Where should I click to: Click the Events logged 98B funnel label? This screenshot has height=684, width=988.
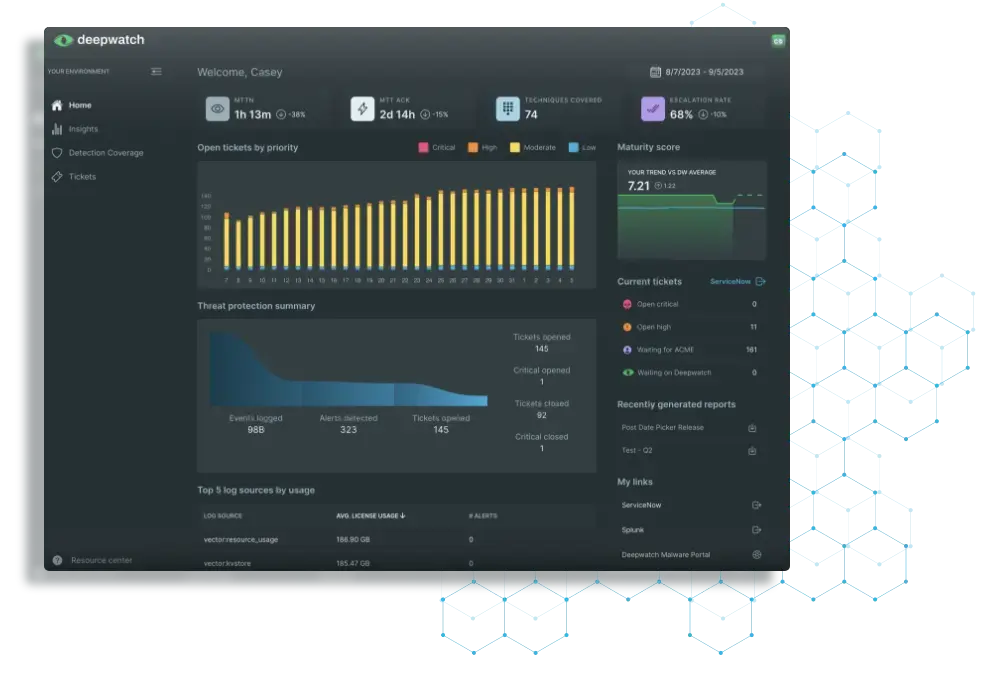[256, 424]
